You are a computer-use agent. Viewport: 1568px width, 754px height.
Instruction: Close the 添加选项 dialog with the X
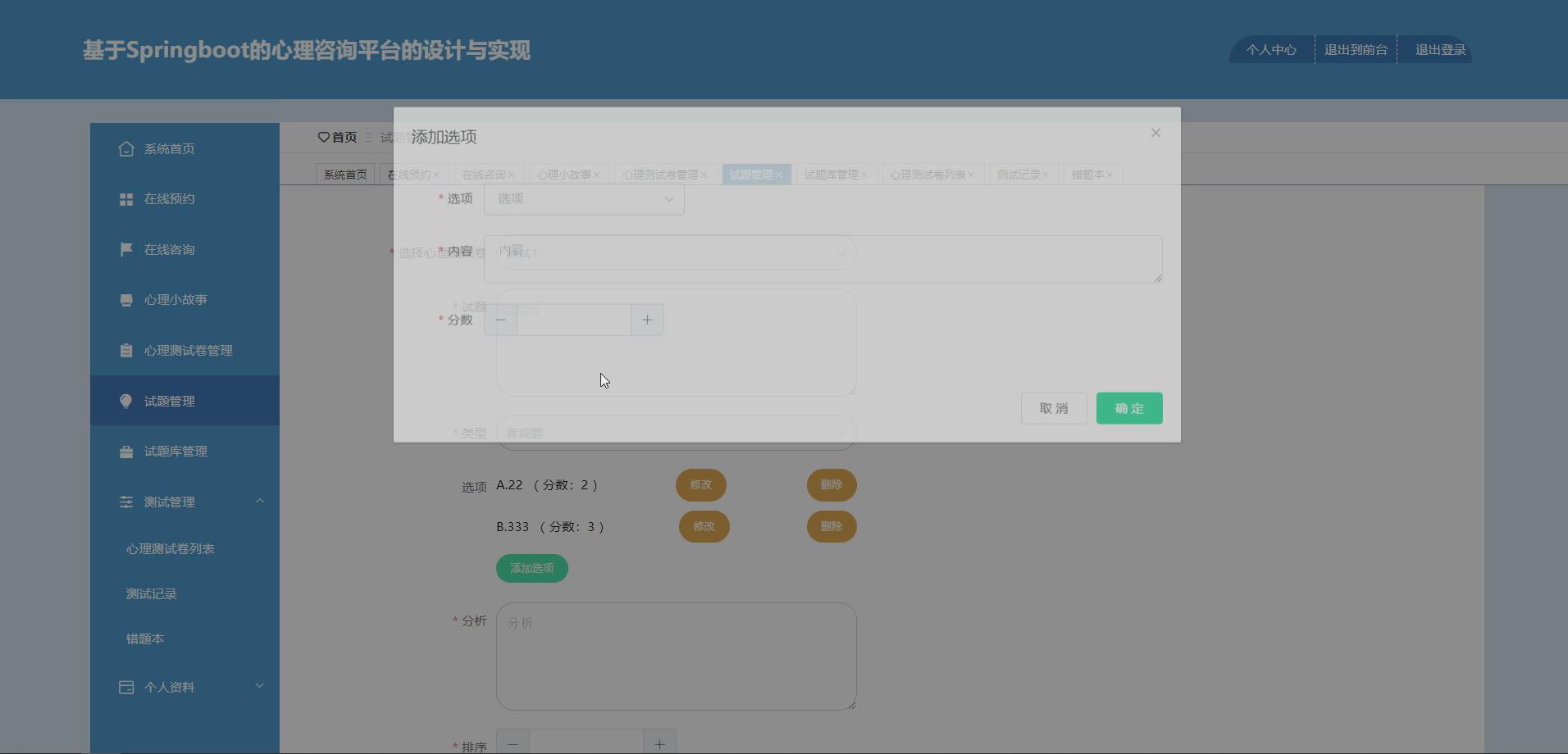click(x=1155, y=132)
